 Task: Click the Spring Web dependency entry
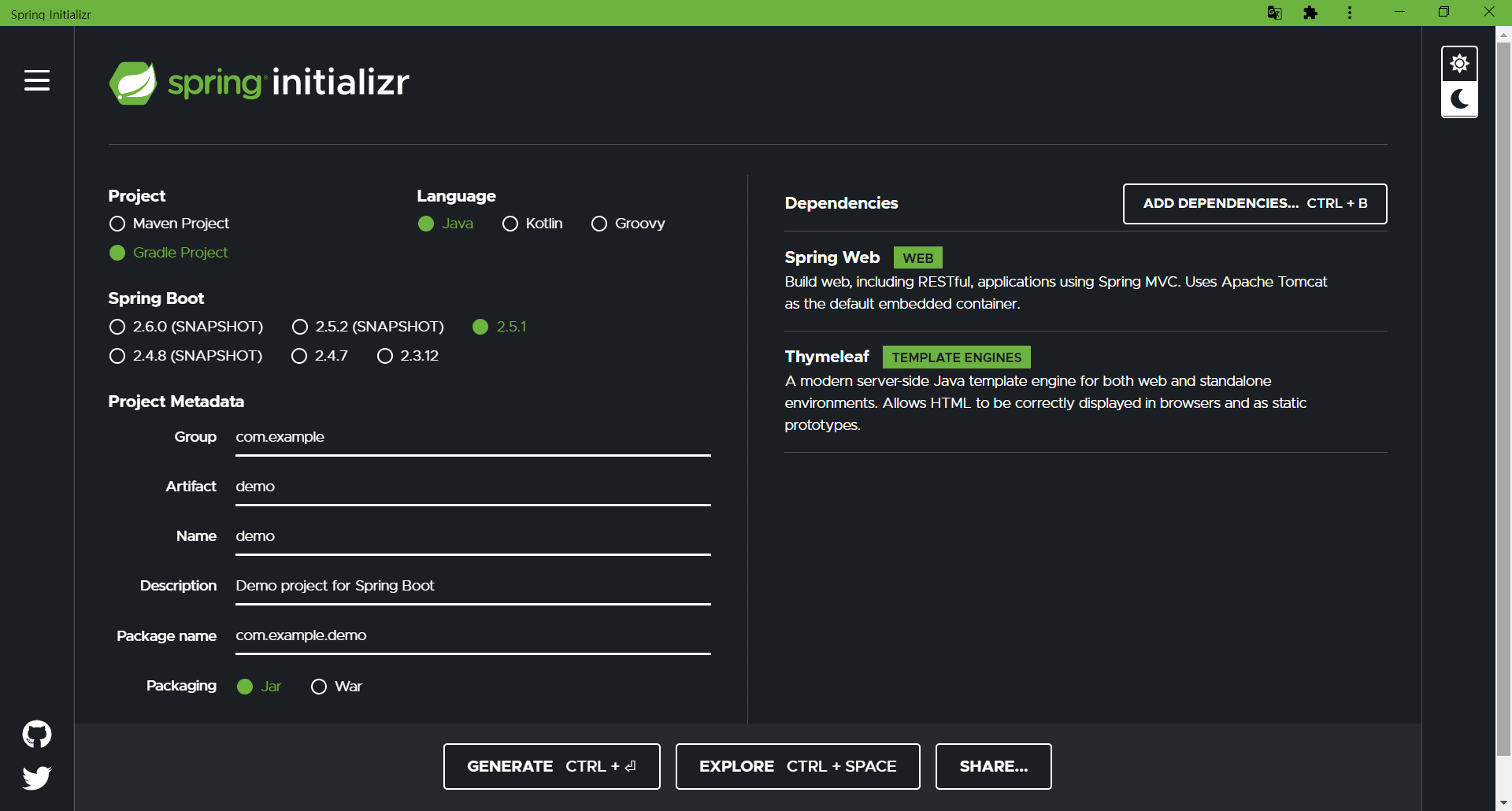pyautogui.click(x=1086, y=280)
